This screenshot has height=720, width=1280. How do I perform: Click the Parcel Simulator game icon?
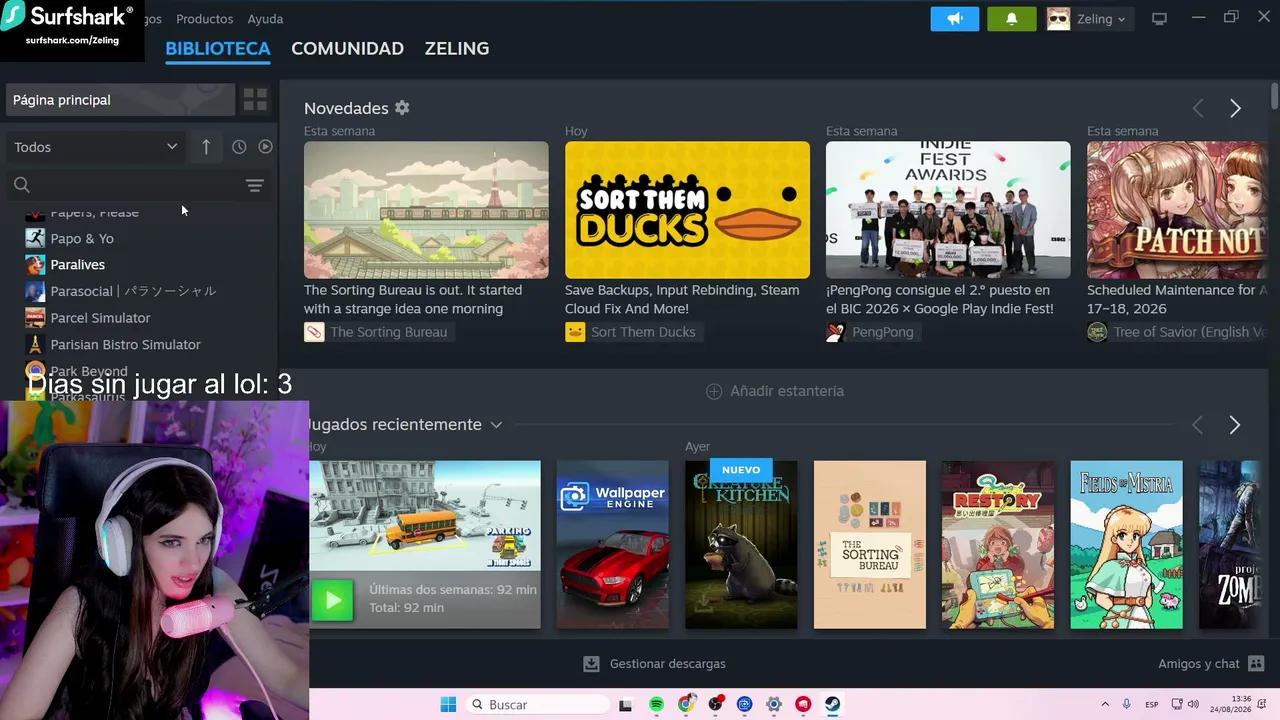coord(35,318)
